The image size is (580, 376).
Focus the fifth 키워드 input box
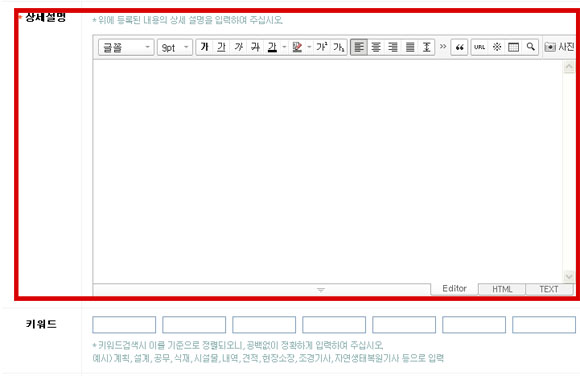coord(404,325)
